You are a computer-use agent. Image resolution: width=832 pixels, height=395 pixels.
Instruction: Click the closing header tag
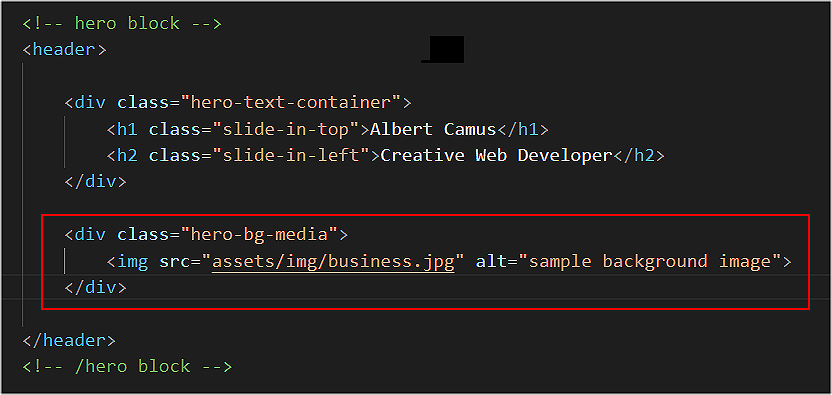pyautogui.click(x=68, y=340)
